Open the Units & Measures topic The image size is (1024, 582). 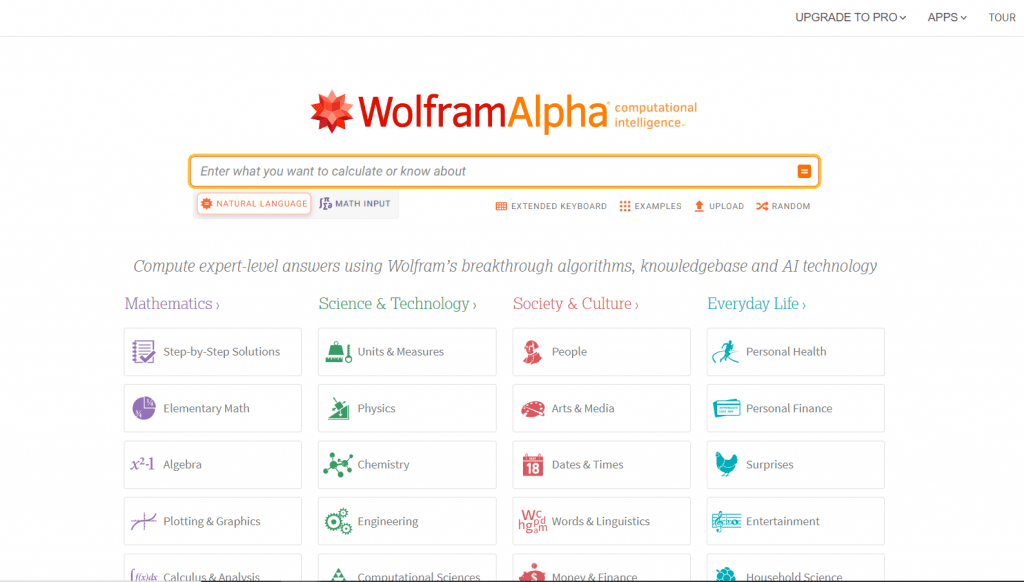coord(407,352)
